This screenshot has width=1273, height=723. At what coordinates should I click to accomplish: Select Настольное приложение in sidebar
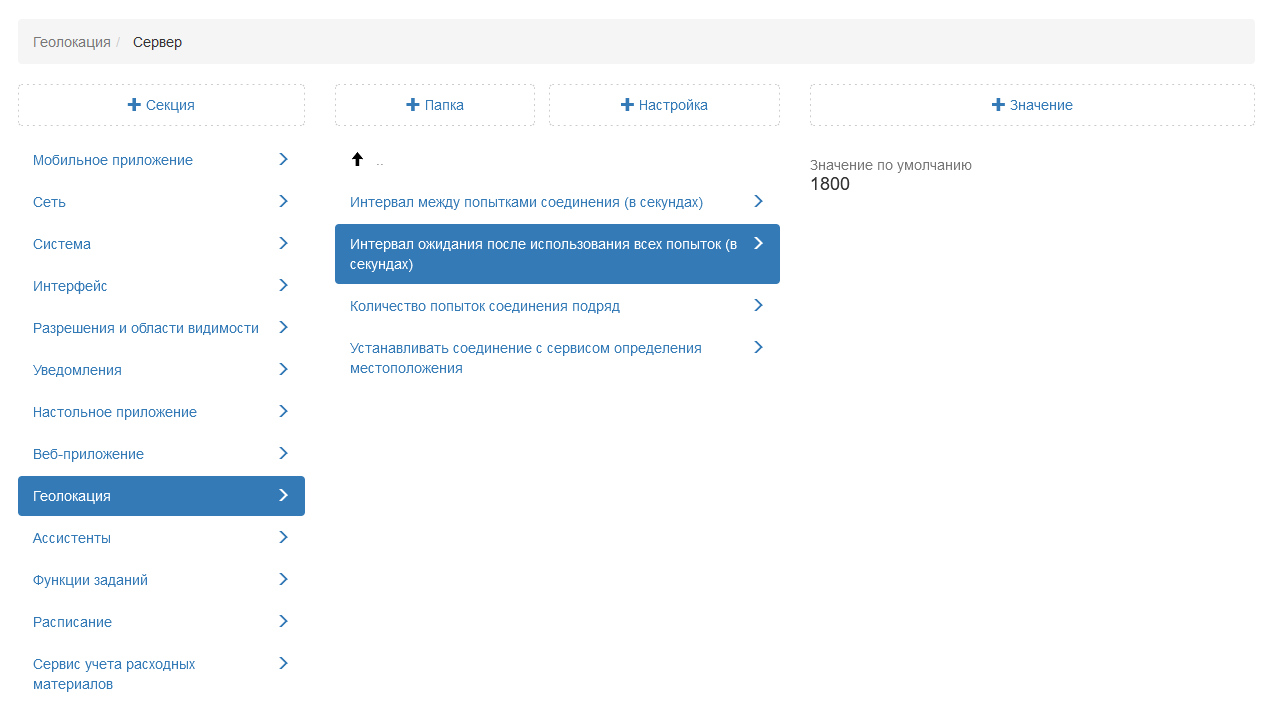pyautogui.click(x=115, y=412)
